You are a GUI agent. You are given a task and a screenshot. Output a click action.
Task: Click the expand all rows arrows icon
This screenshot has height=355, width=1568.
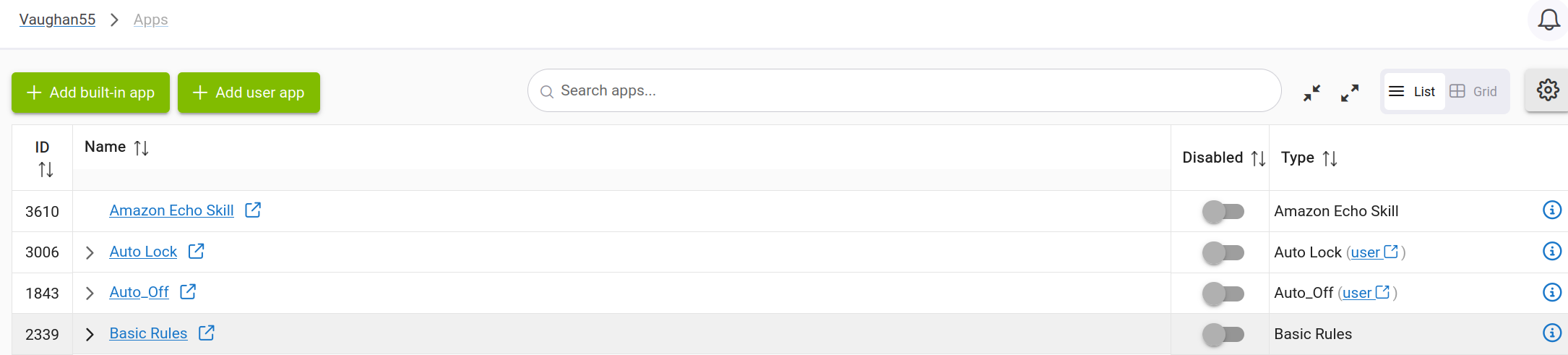tap(1349, 93)
